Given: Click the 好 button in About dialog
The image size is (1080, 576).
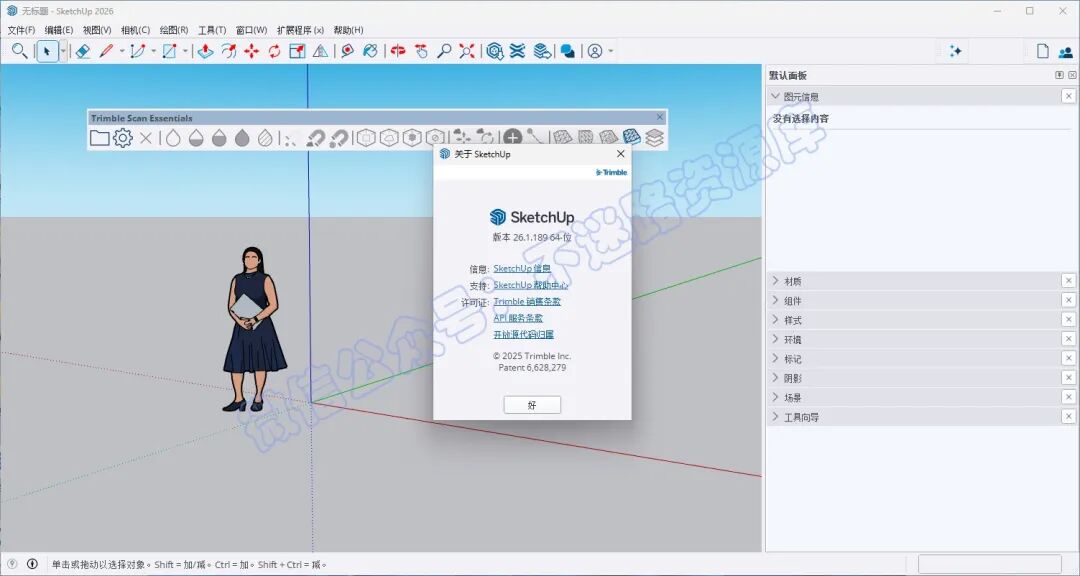Looking at the screenshot, I should 532,404.
